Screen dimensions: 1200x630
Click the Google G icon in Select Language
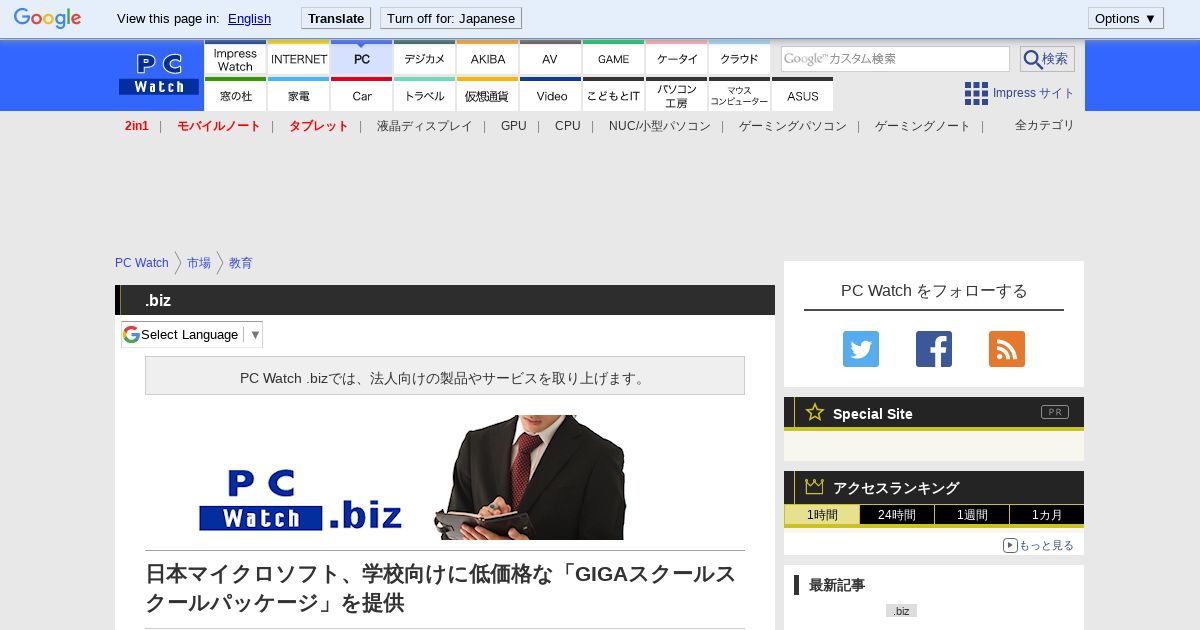tap(131, 334)
